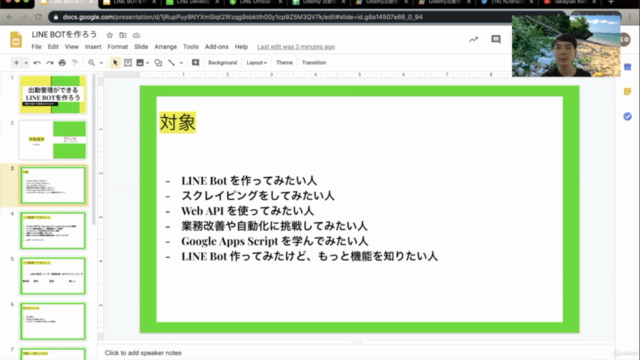
Task: Go back in the browser
Action: 10,17
